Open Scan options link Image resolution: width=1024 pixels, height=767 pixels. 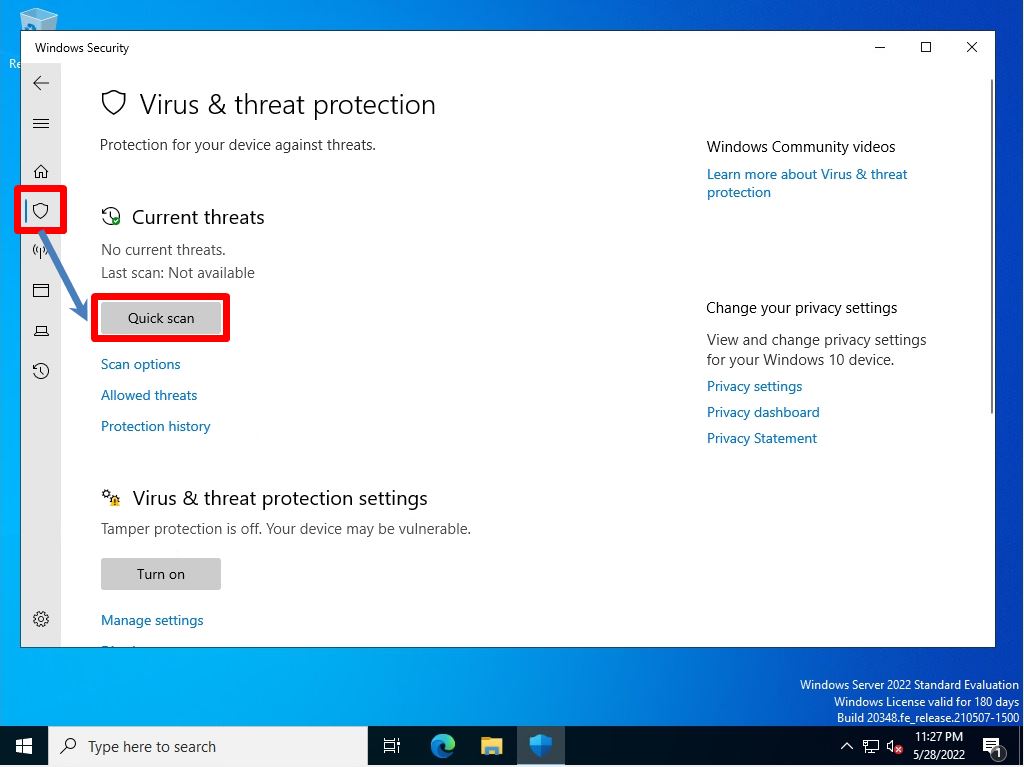140,365
